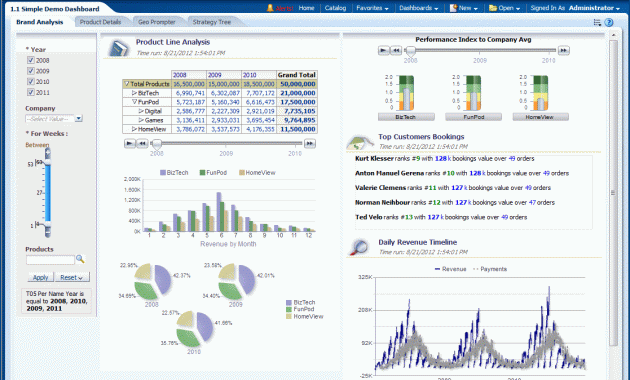Click the dashboard vertical scrollbar
The width and height of the screenshot is (630, 380).
tap(613, 193)
